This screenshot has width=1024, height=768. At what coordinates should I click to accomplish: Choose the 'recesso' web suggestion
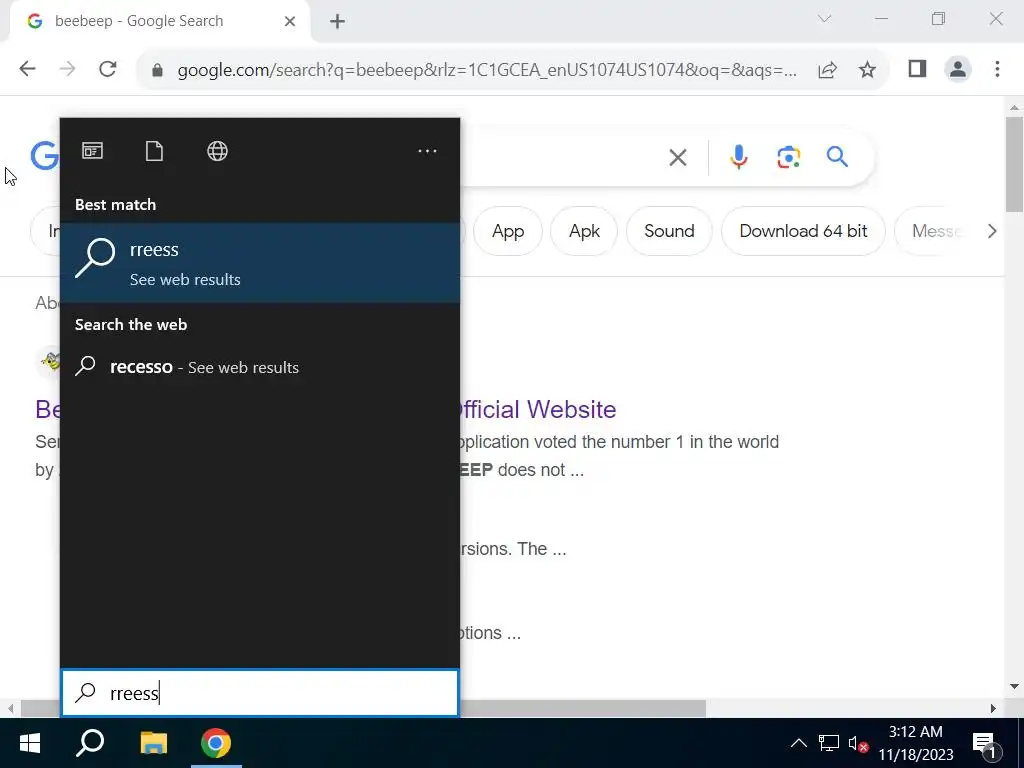click(260, 367)
